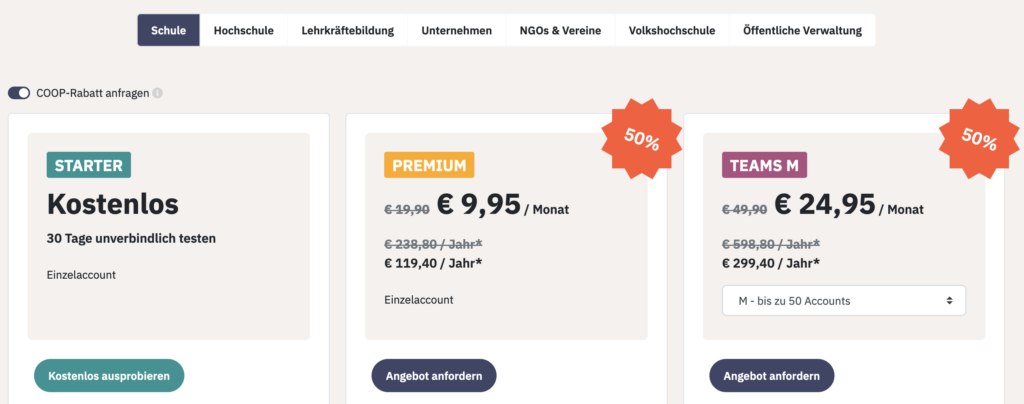Click Angebot anfordern under Teams M plan
Image resolution: width=1024 pixels, height=404 pixels.
pyautogui.click(x=772, y=376)
